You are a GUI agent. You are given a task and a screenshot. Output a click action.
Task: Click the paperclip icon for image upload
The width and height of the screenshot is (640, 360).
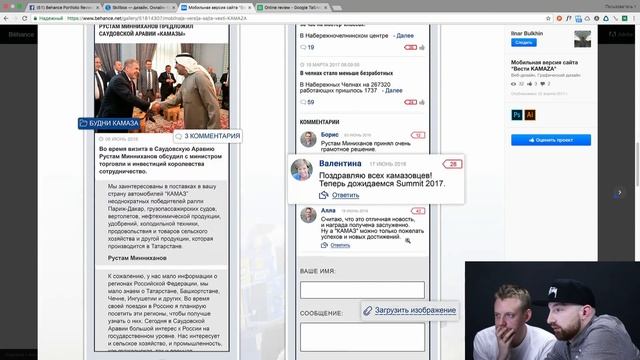tap(367, 311)
